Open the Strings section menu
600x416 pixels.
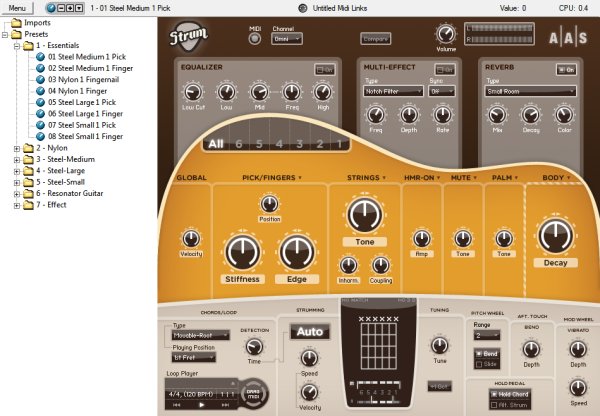coord(384,178)
